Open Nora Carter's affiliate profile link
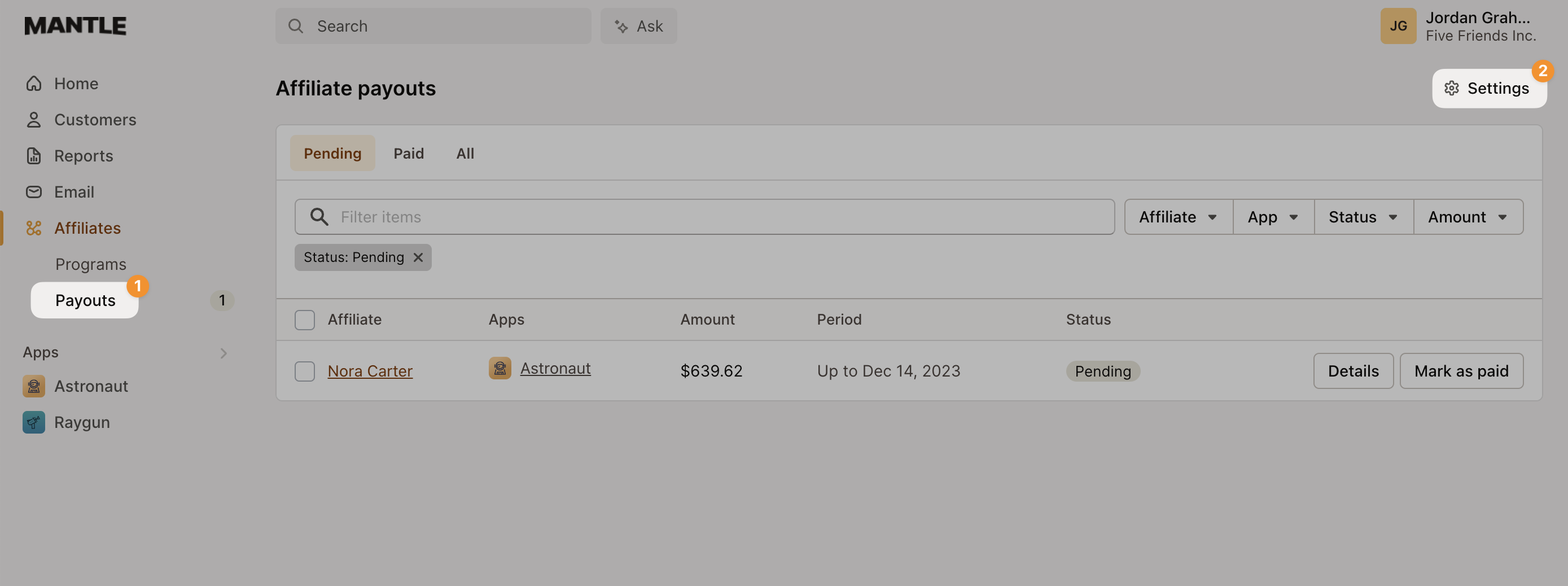 370,370
